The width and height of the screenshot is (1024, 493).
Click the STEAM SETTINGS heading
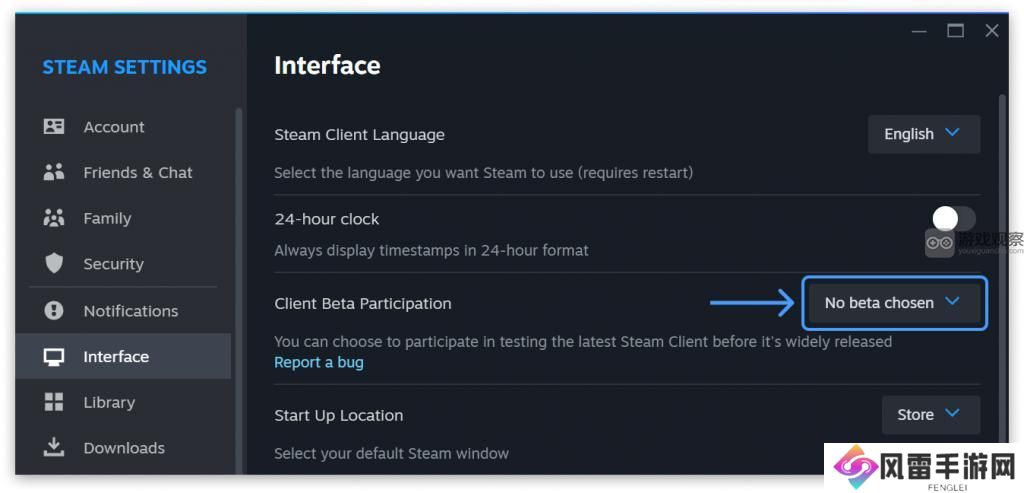tap(125, 67)
